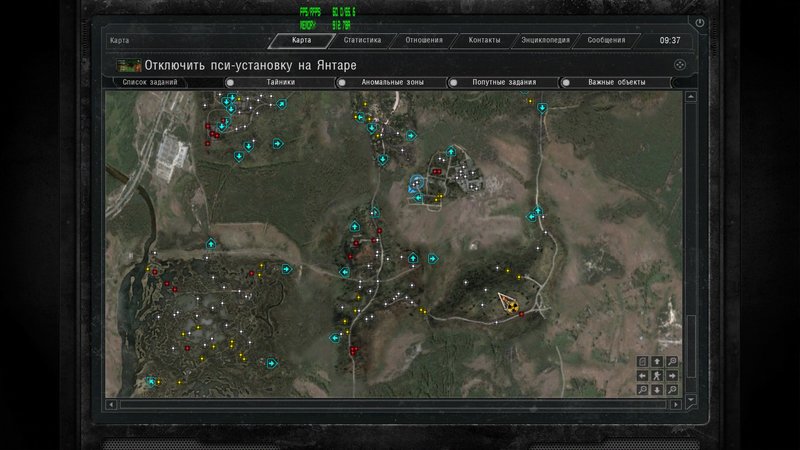Toggle the Тайники map filter
The image size is (800, 450).
coord(229,83)
